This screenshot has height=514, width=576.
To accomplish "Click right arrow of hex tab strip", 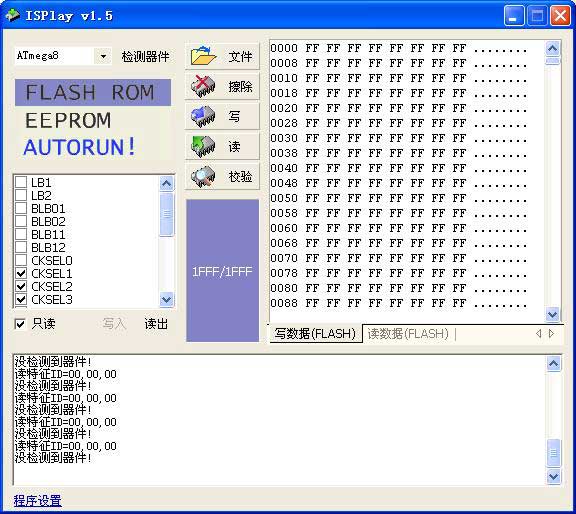I will (551, 334).
